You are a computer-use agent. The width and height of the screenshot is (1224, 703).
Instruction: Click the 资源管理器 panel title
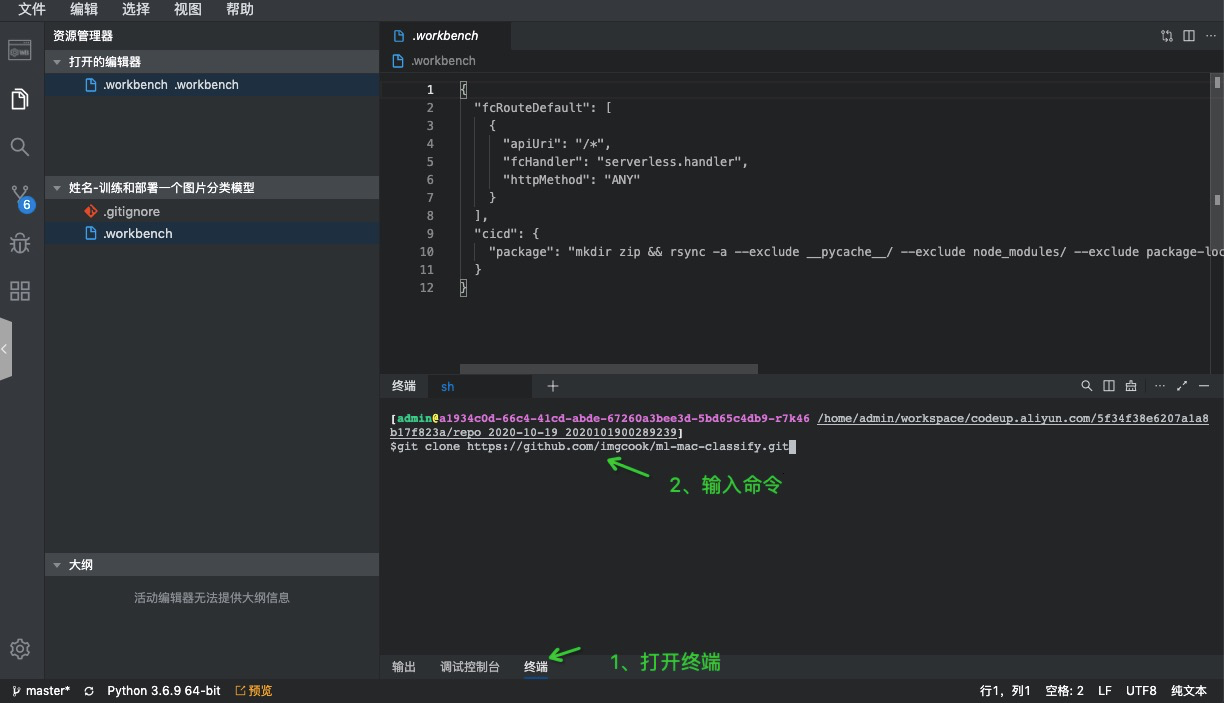83,36
